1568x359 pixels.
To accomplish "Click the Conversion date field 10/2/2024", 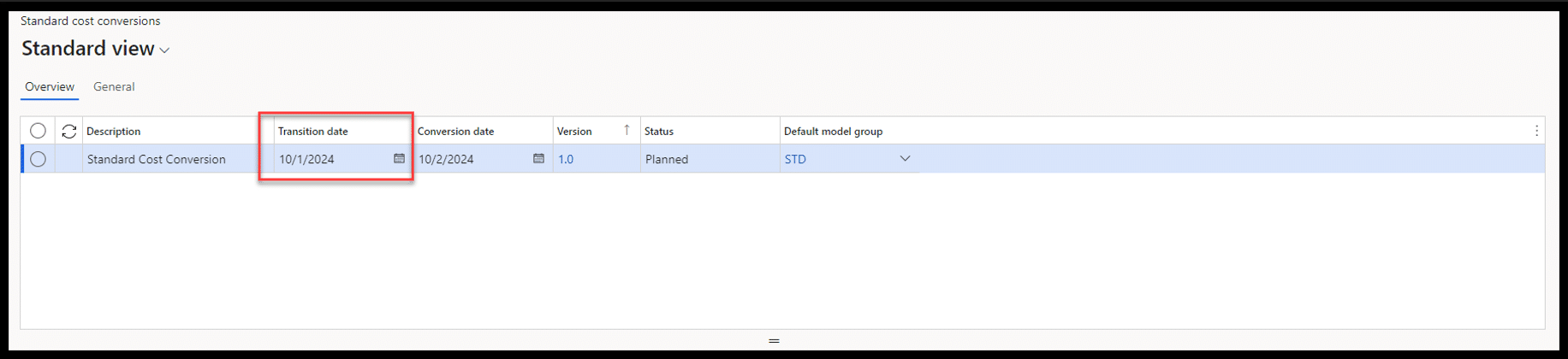I will 469,159.
